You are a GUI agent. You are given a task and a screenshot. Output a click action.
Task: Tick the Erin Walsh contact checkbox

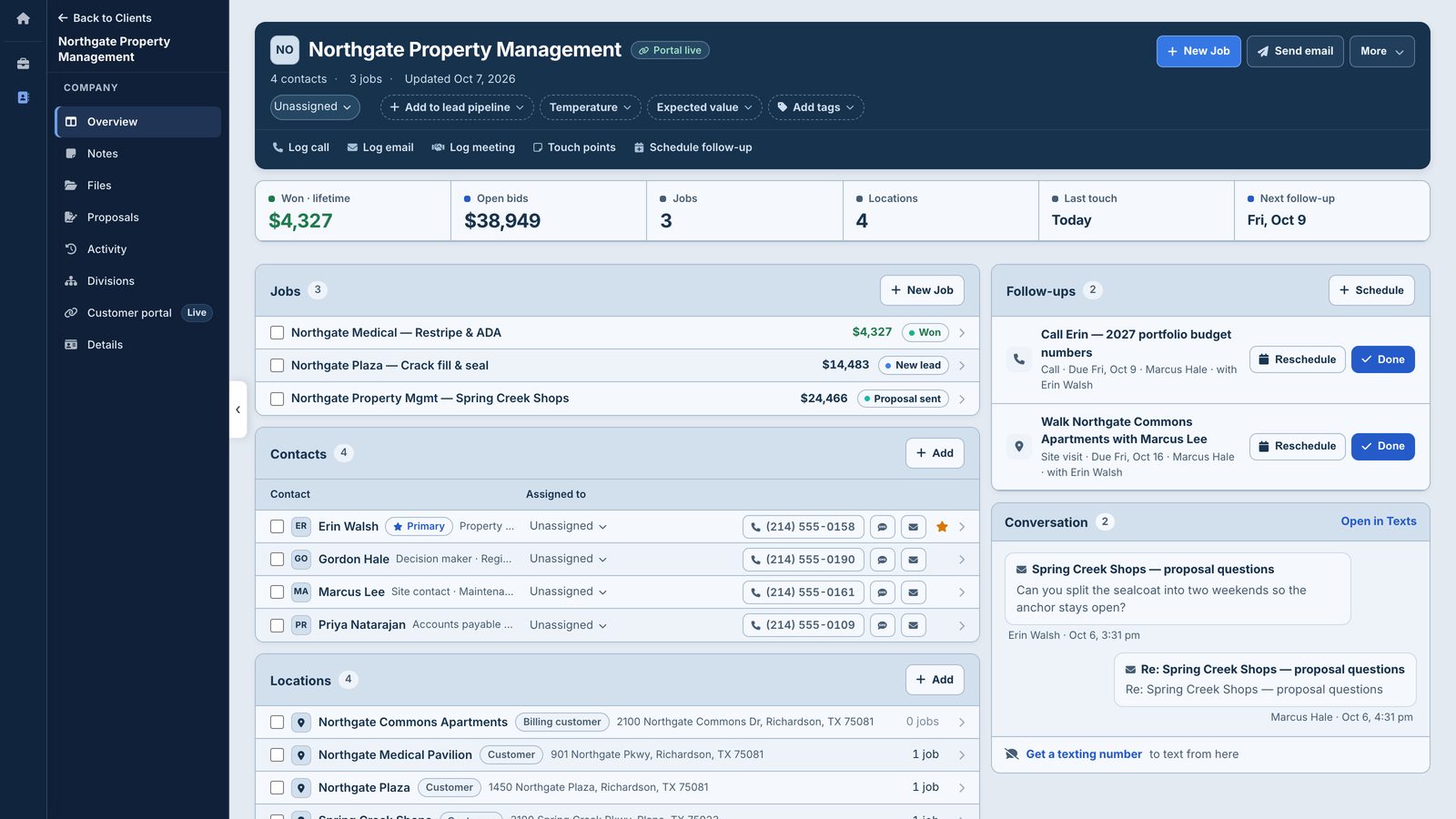point(277,527)
